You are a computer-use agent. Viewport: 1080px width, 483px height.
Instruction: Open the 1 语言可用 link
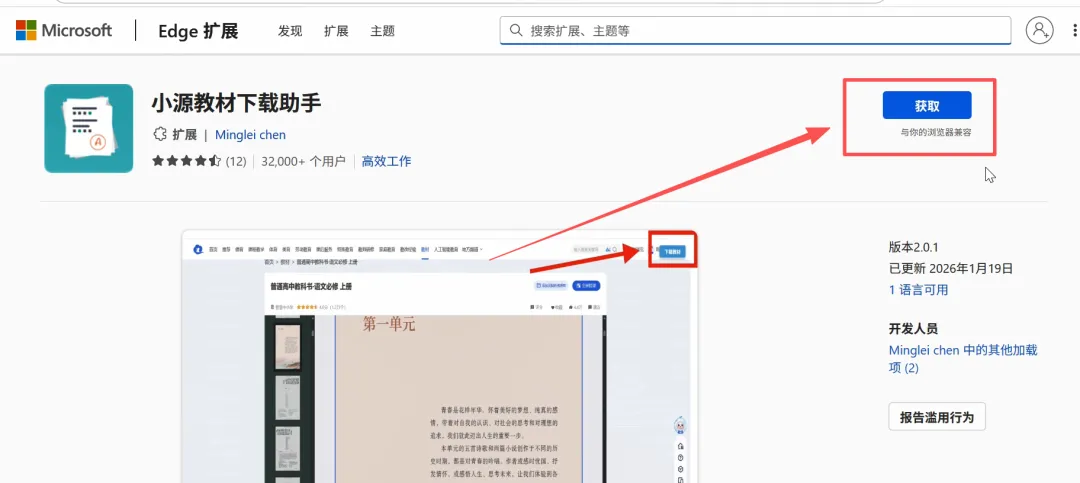(918, 290)
